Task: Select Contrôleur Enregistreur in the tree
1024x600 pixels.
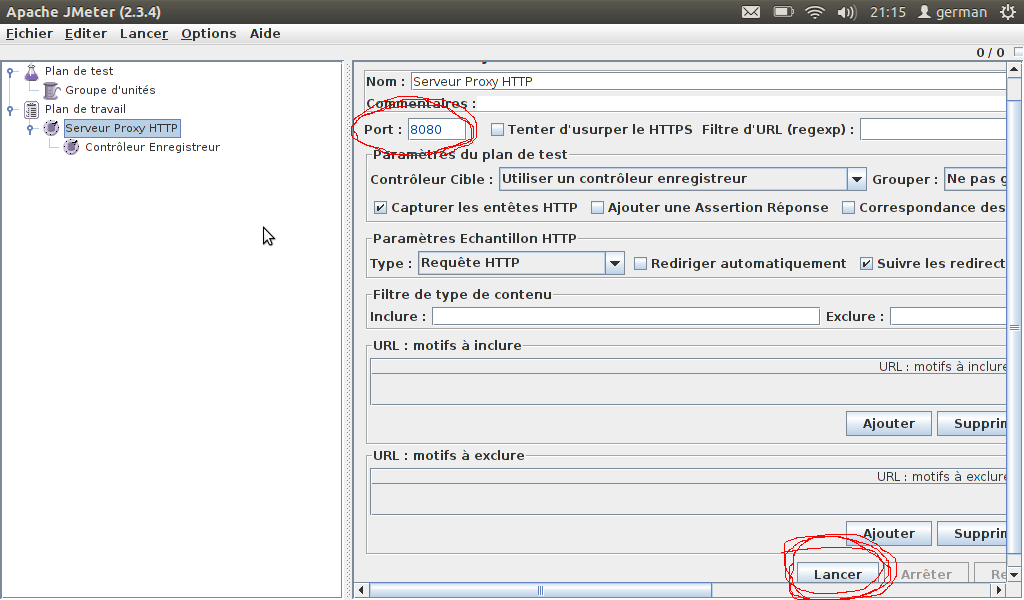Action: click(x=152, y=147)
